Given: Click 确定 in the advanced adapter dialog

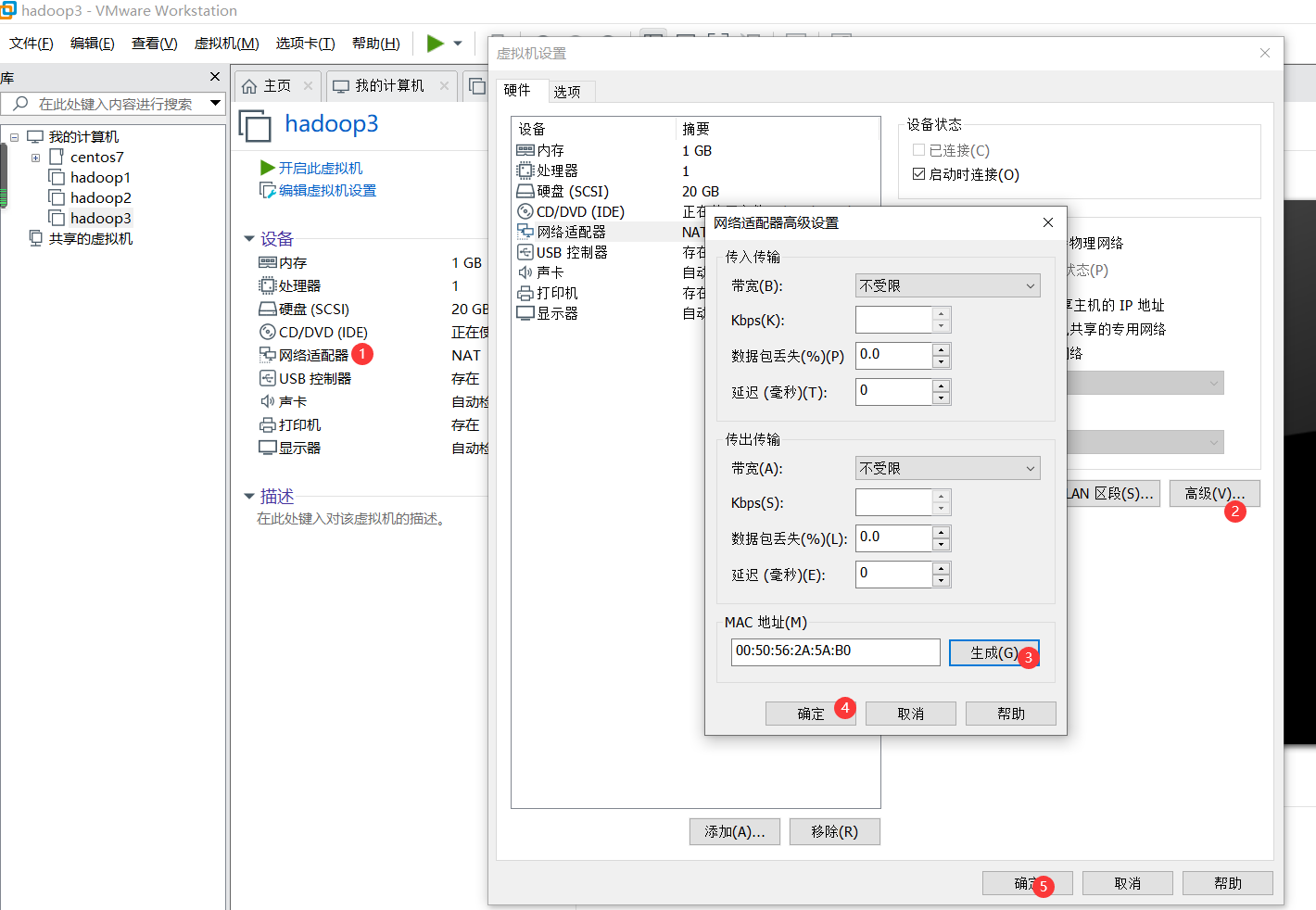Looking at the screenshot, I should pos(810,714).
